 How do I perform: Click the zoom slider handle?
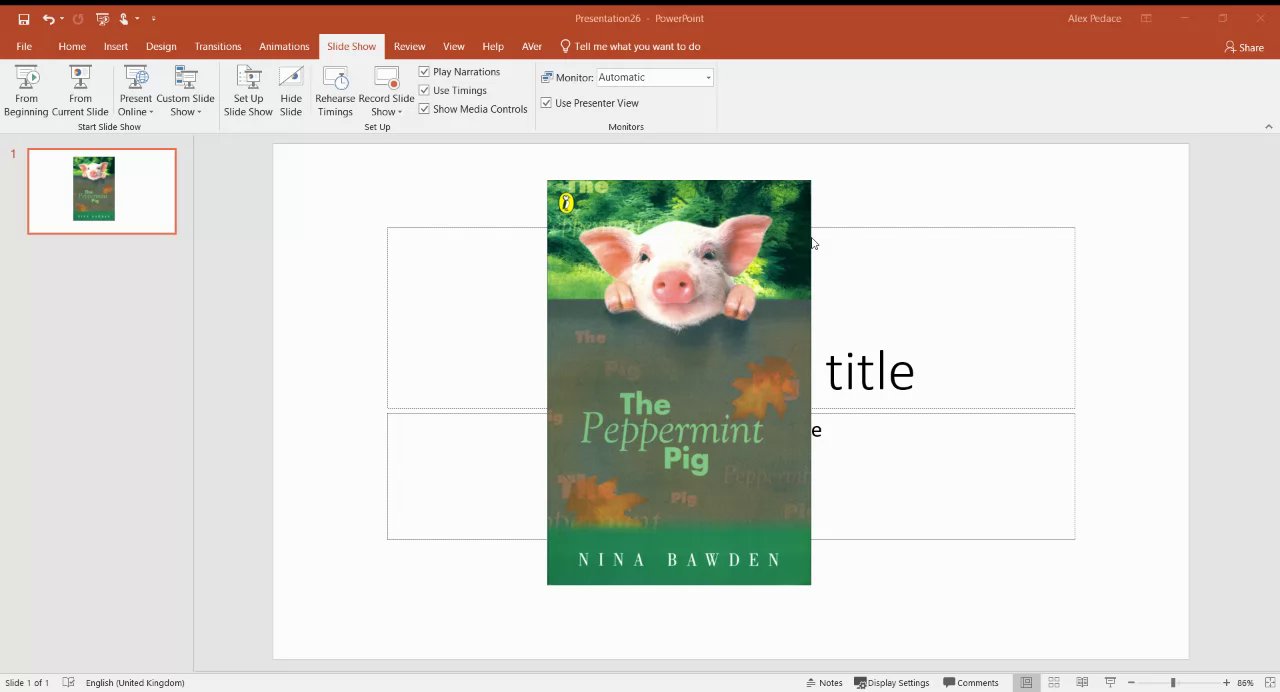pos(1173,683)
